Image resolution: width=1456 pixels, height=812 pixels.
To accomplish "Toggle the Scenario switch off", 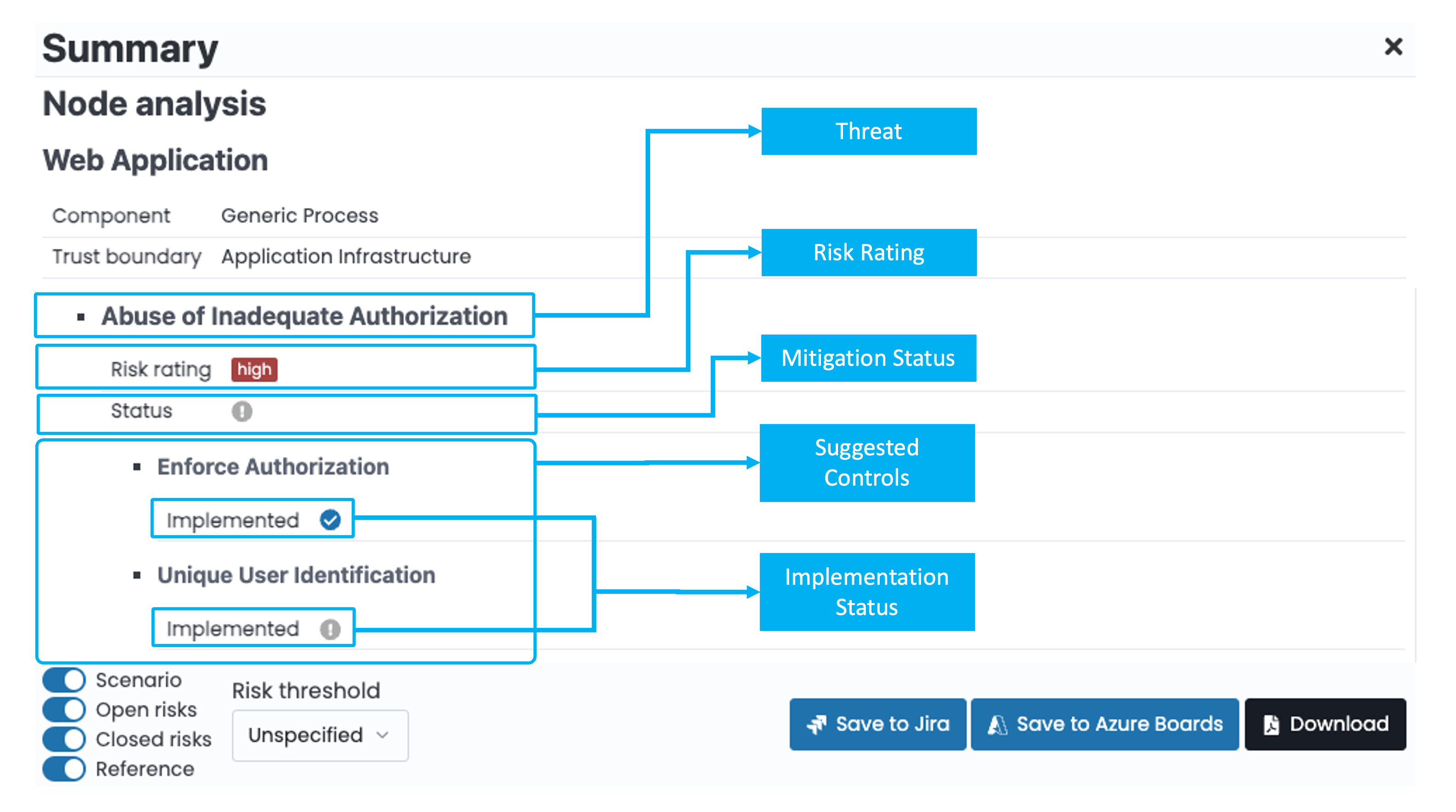I will pos(64,680).
